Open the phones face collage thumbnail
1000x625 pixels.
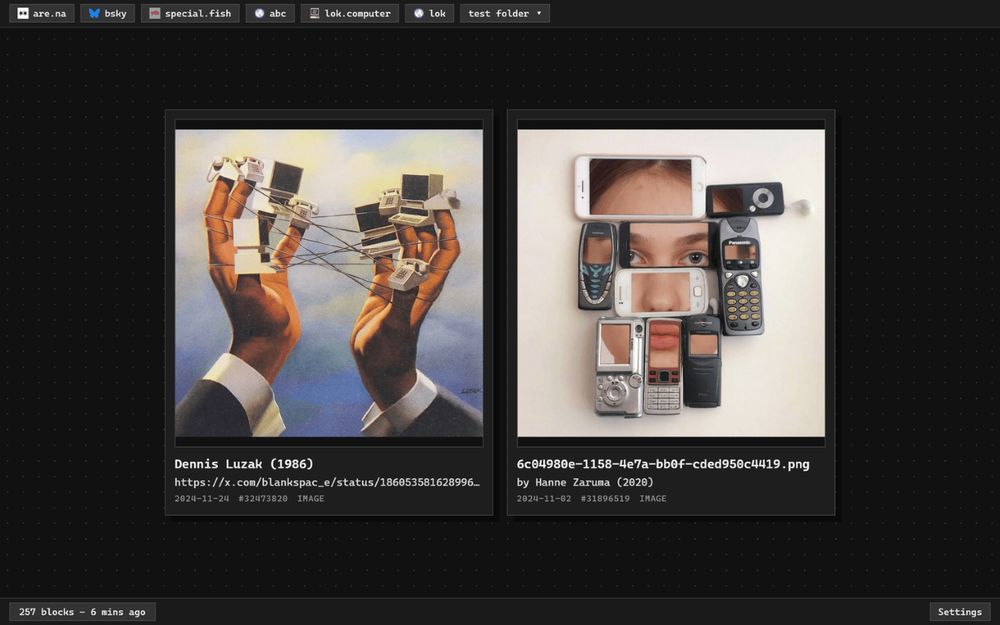tap(671, 283)
